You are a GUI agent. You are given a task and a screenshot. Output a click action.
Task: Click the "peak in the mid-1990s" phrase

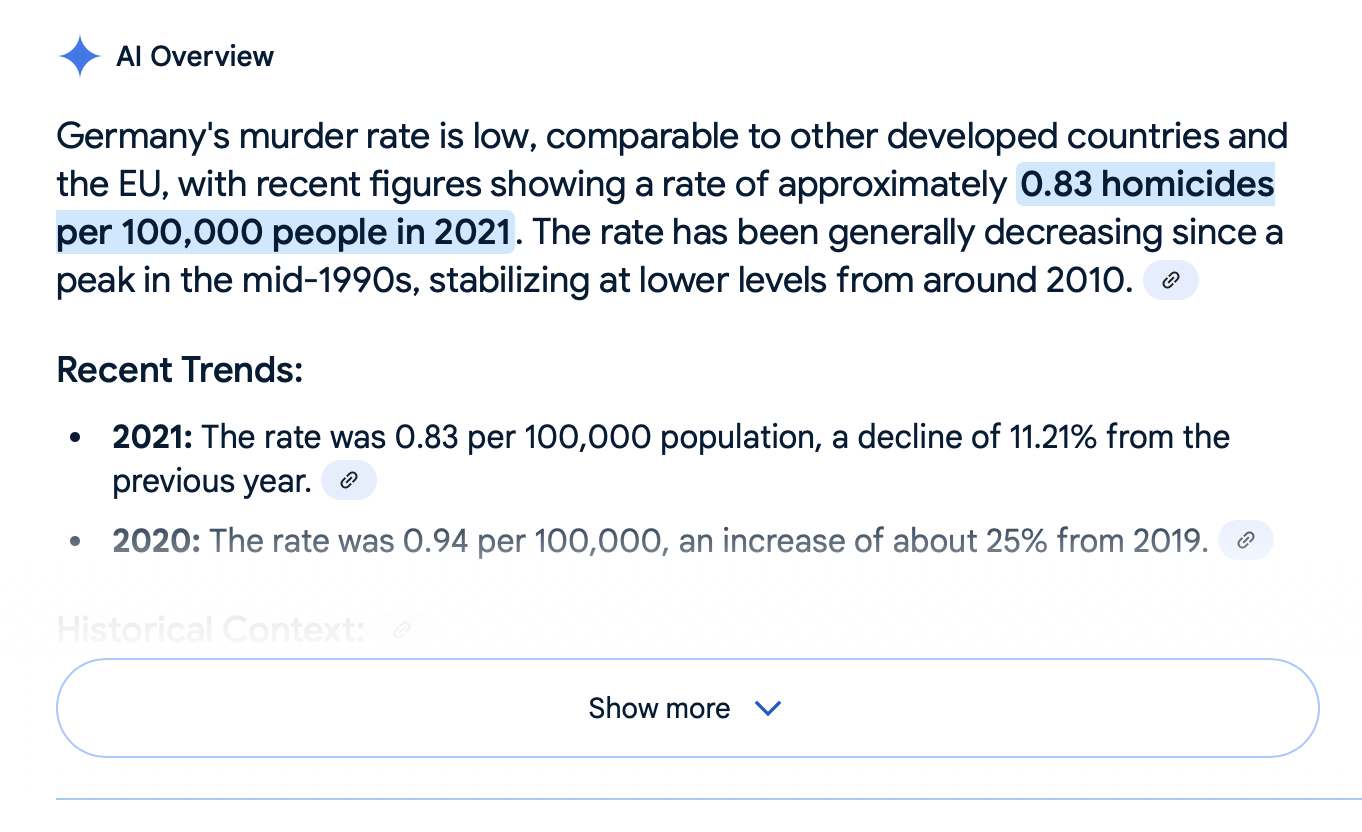pos(234,281)
